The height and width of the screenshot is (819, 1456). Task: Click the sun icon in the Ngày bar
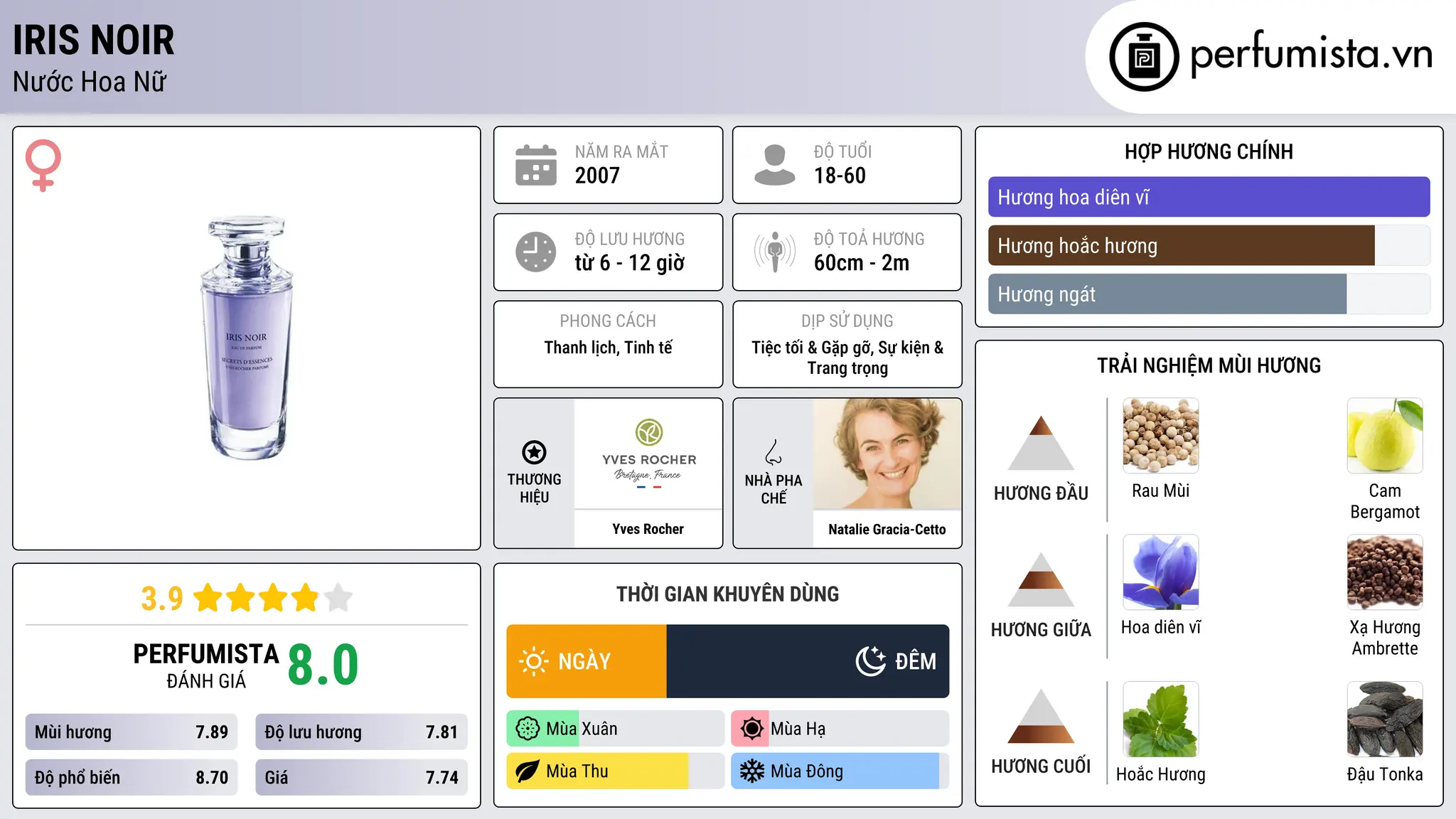coord(533,661)
